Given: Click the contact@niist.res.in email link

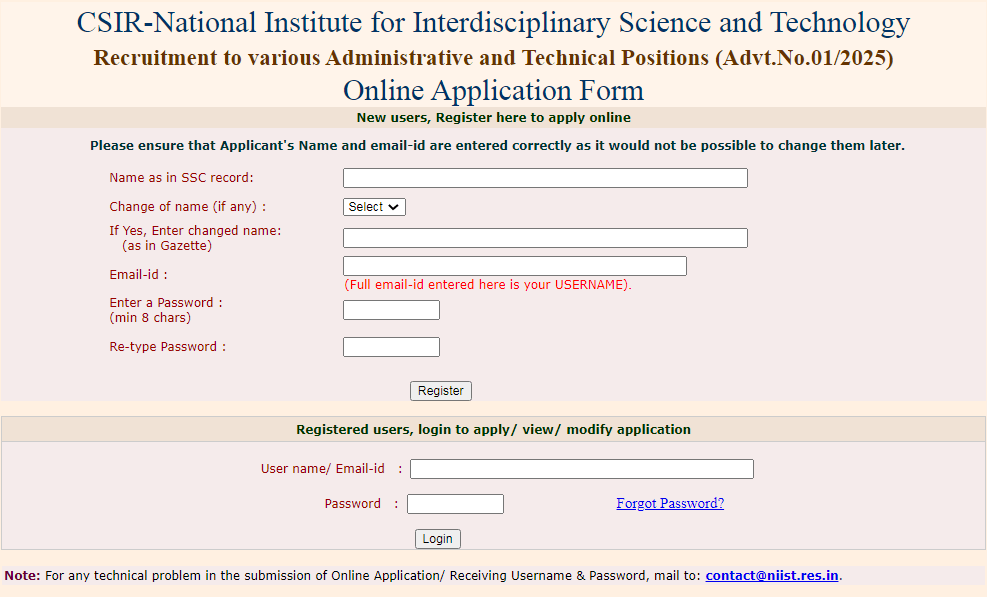Looking at the screenshot, I should point(772,576).
